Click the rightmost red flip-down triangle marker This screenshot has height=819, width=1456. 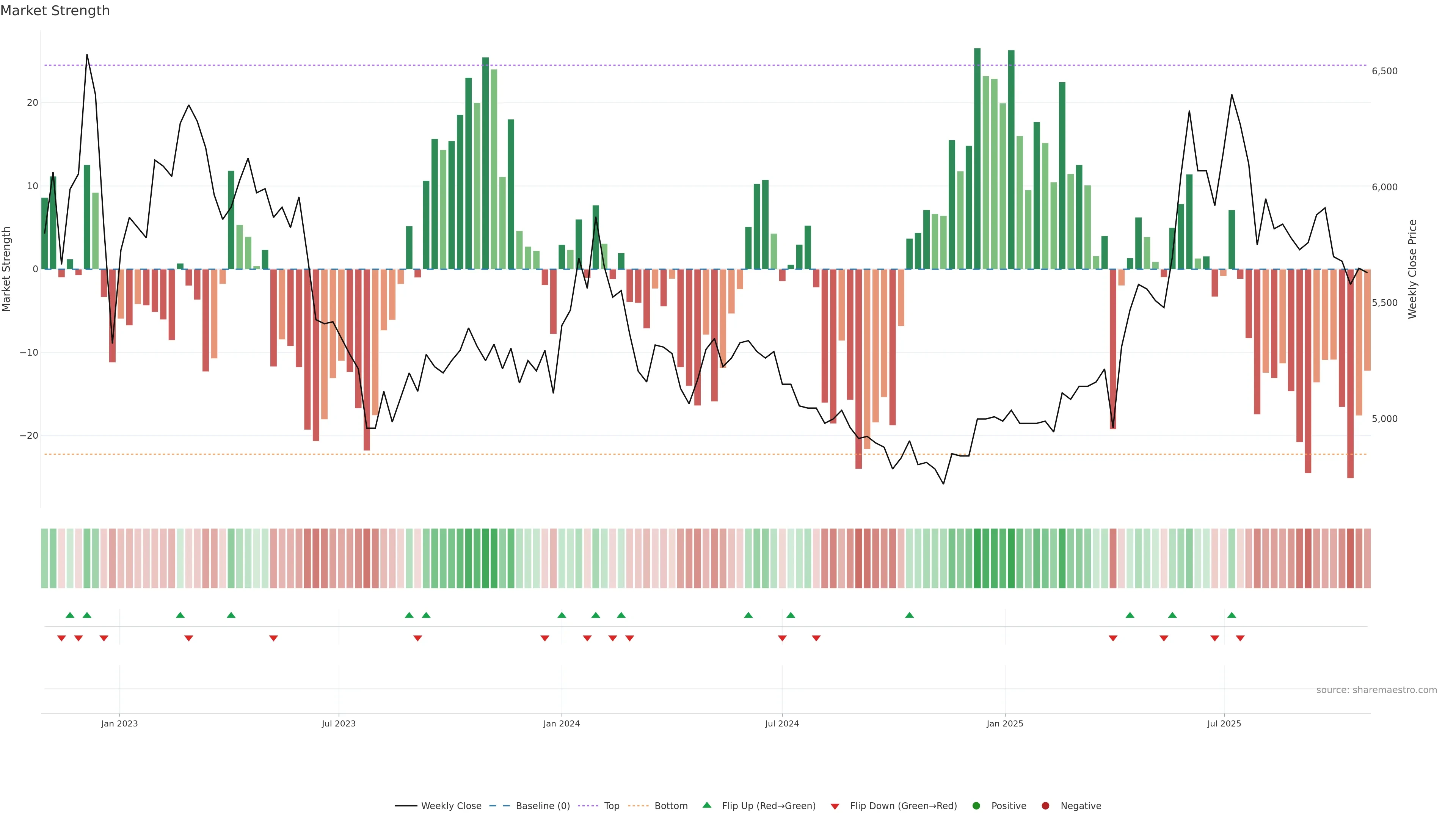coord(1240,638)
